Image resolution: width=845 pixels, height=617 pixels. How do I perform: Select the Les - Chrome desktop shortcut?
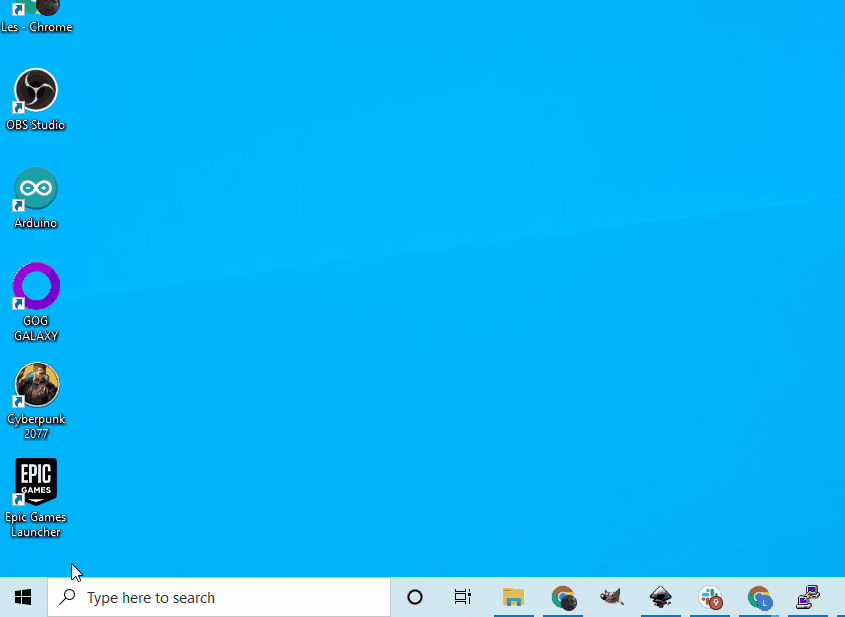click(x=36, y=10)
